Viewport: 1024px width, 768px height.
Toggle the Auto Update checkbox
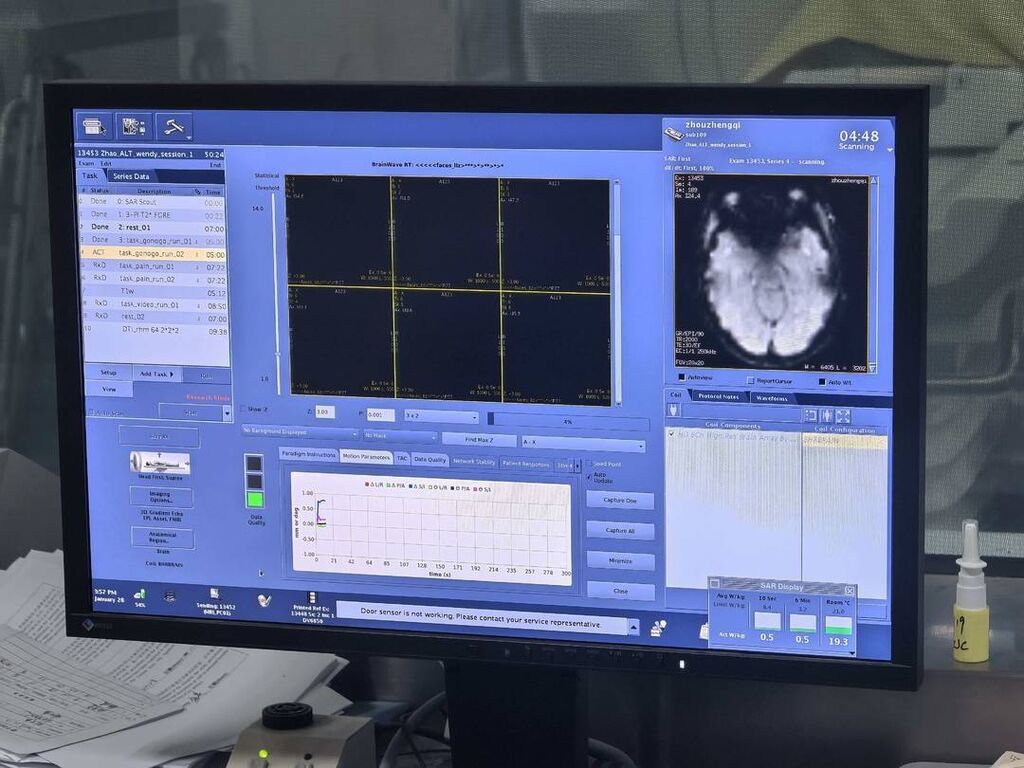[x=588, y=476]
